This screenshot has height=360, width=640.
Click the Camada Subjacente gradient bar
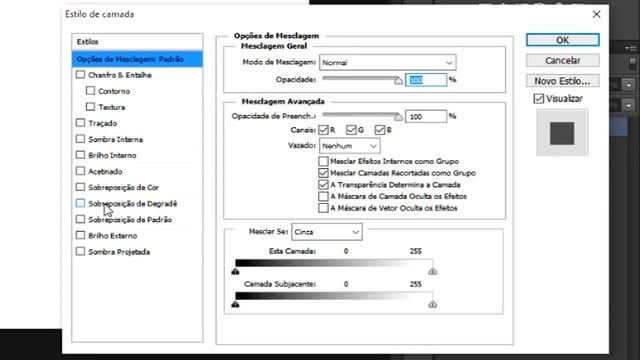coord(334,296)
